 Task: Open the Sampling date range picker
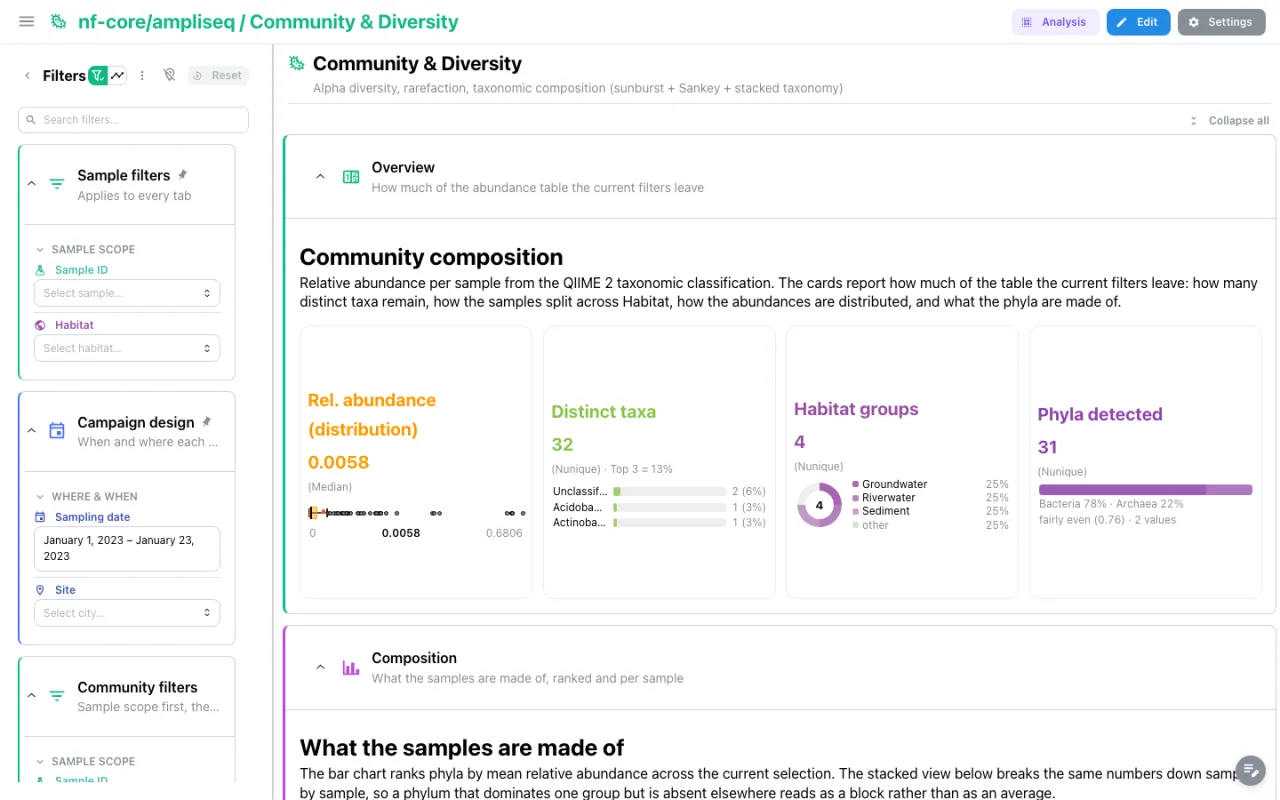pos(127,549)
